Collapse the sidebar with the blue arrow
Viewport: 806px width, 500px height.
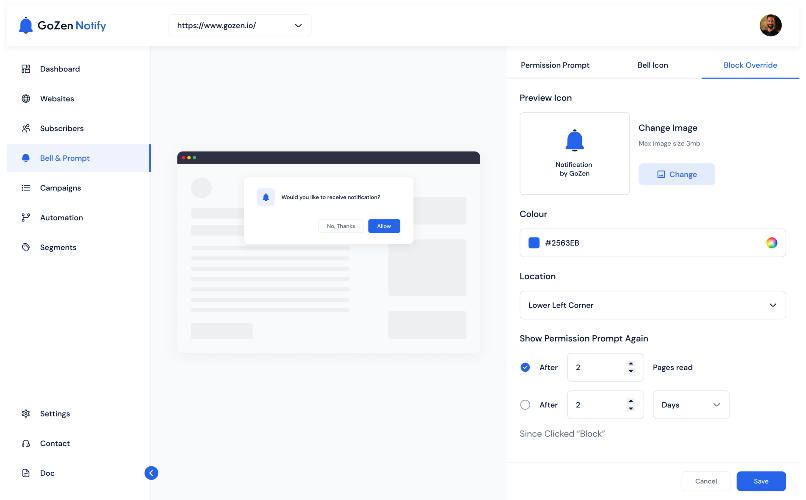(151, 473)
